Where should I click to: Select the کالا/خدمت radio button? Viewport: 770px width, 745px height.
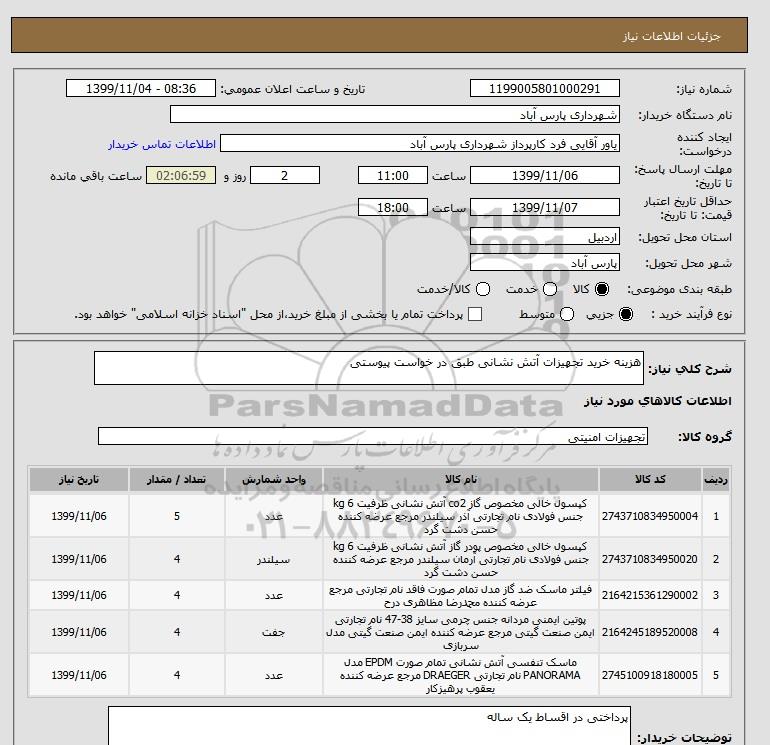point(483,289)
